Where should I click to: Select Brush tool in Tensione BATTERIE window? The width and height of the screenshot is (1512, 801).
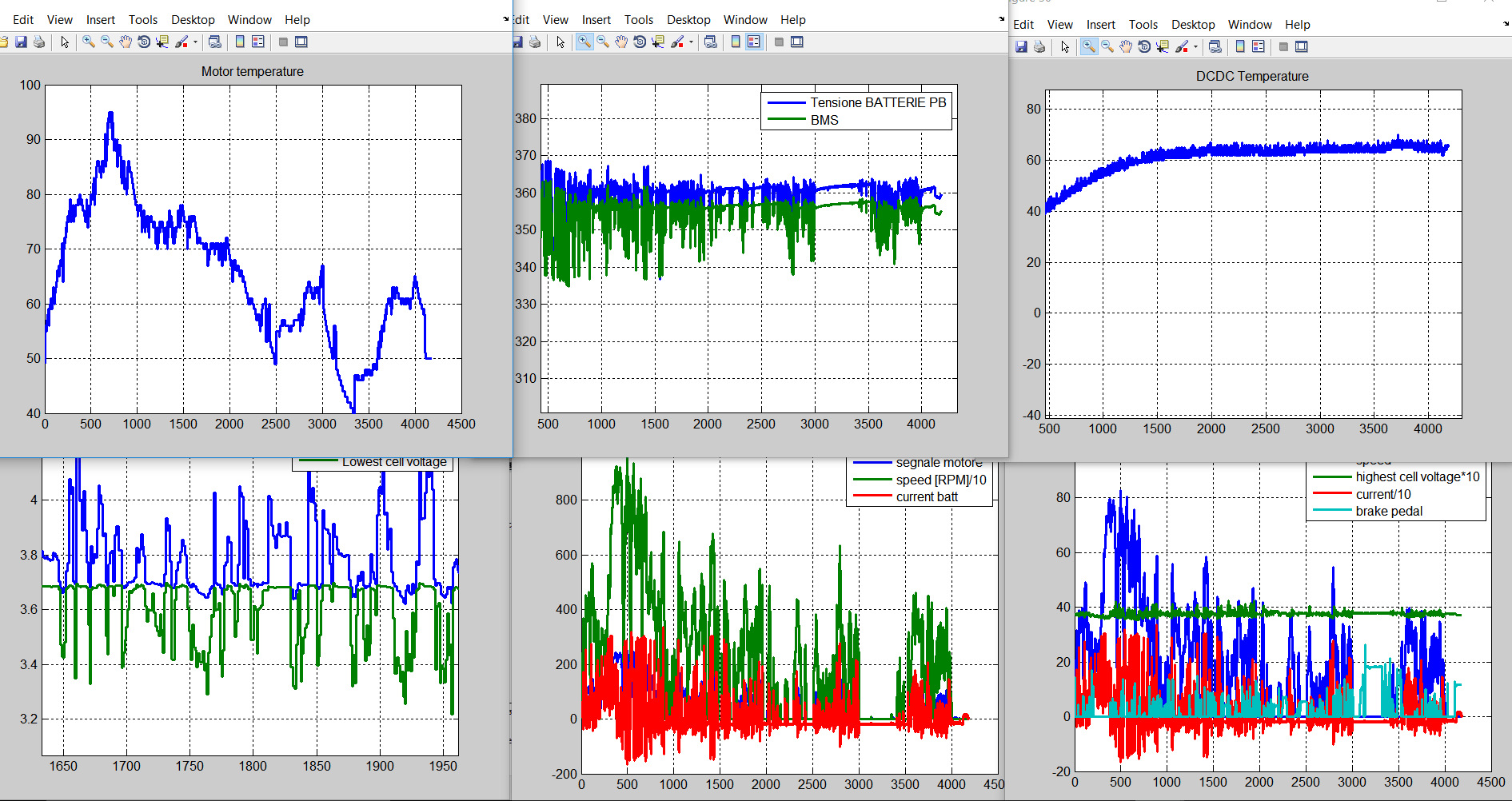[677, 42]
